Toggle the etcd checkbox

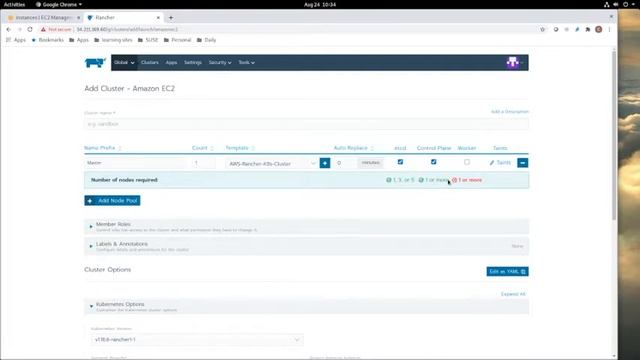click(400, 162)
